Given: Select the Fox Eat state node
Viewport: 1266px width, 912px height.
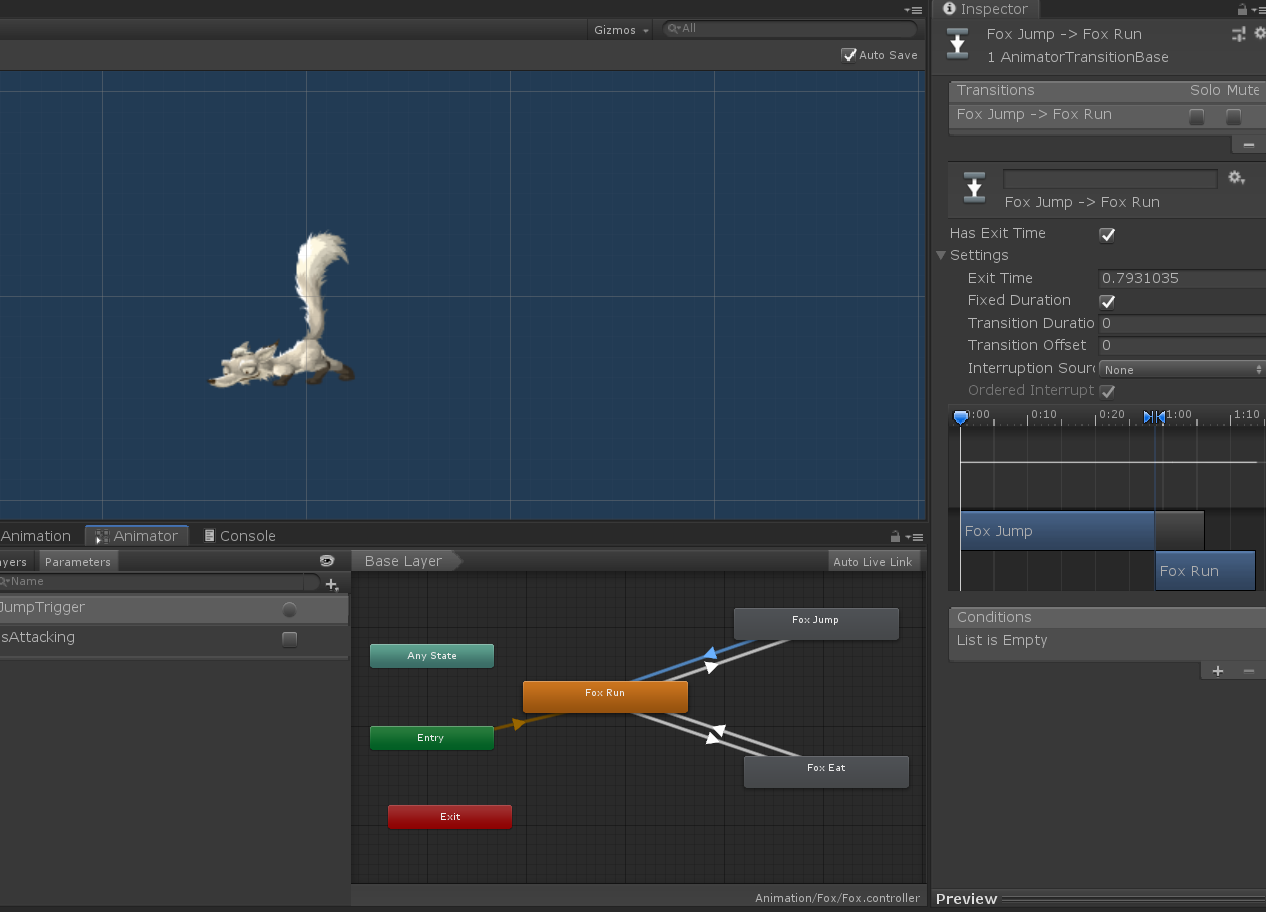Looking at the screenshot, I should (x=826, y=771).
